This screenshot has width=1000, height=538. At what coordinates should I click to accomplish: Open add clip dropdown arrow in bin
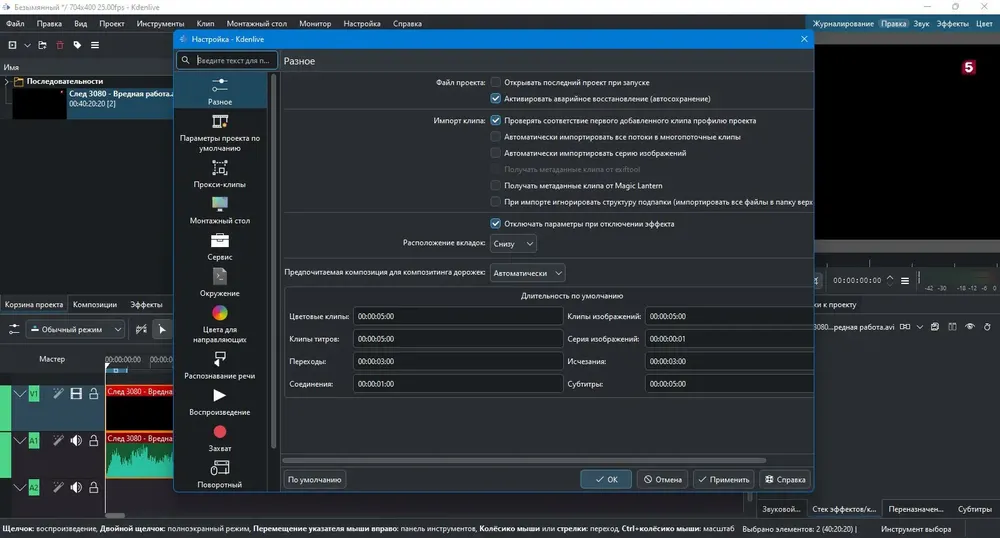(x=27, y=45)
